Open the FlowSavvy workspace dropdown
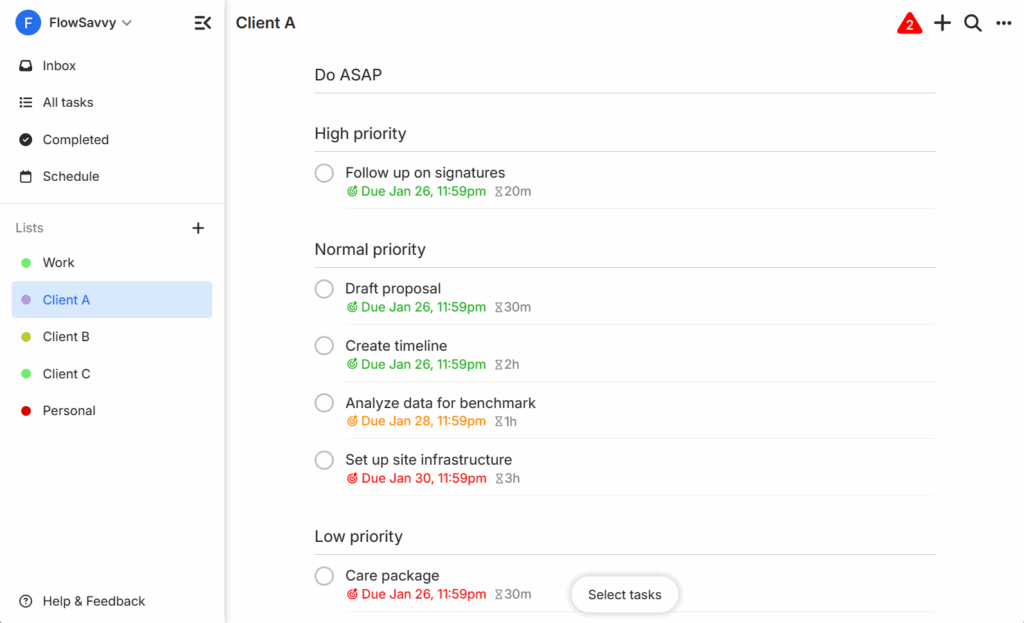 pyautogui.click(x=84, y=22)
